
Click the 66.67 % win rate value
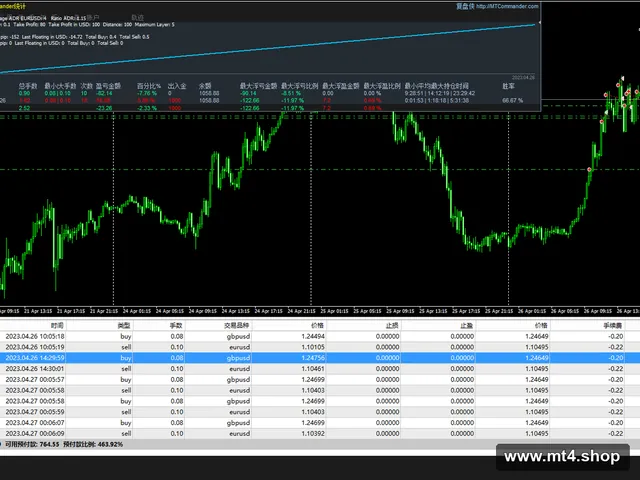(x=513, y=100)
